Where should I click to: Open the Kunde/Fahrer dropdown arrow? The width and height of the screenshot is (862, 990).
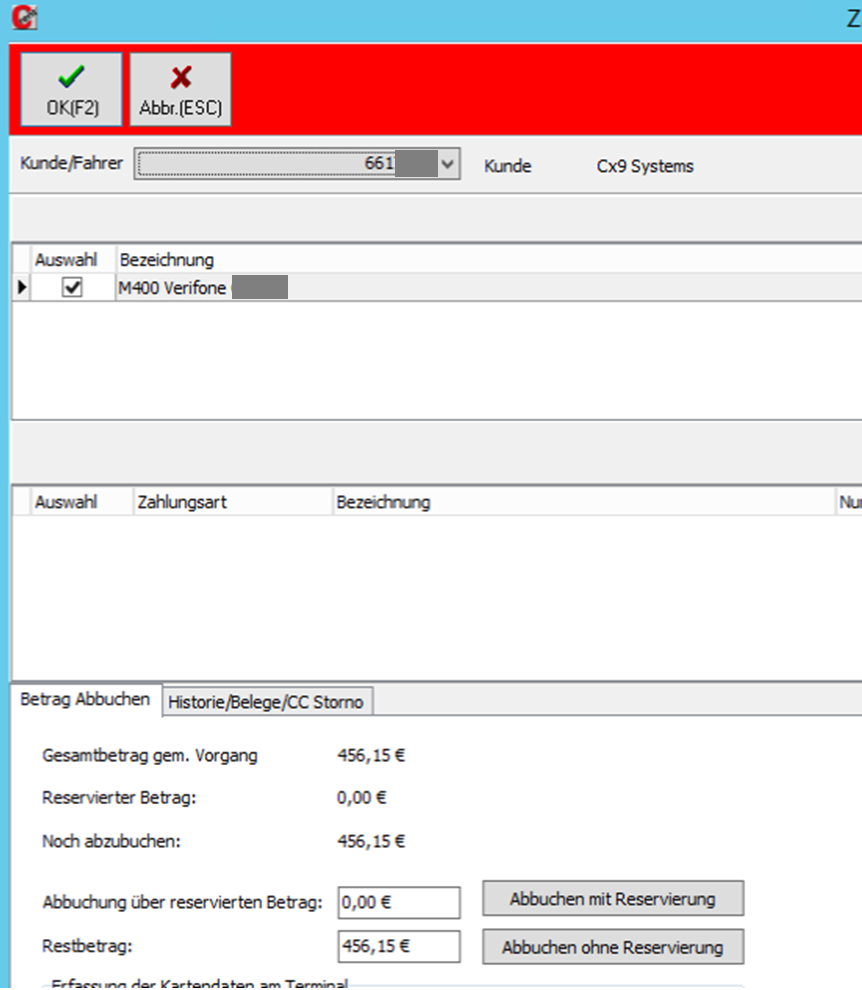tap(449, 164)
